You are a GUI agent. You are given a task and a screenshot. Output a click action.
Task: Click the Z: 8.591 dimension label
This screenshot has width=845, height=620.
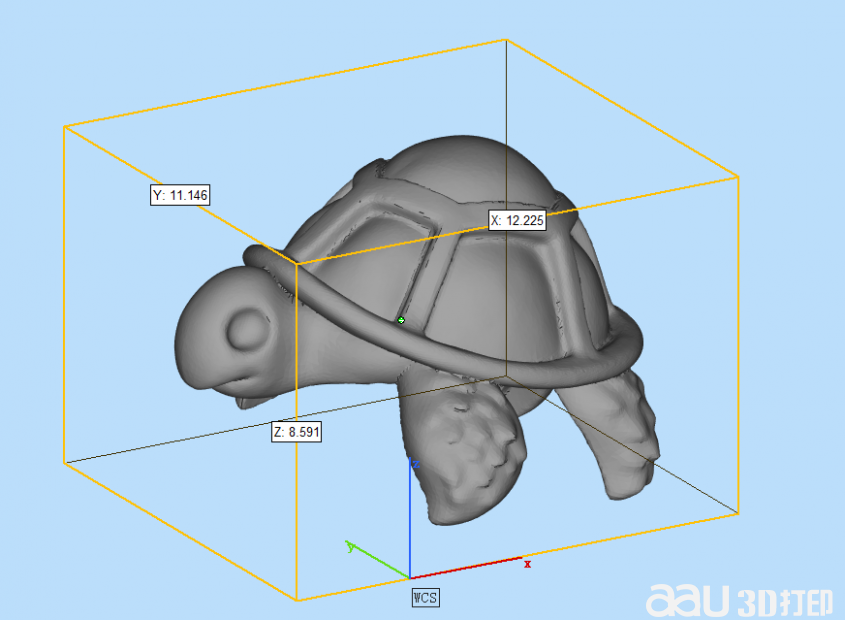pyautogui.click(x=296, y=432)
